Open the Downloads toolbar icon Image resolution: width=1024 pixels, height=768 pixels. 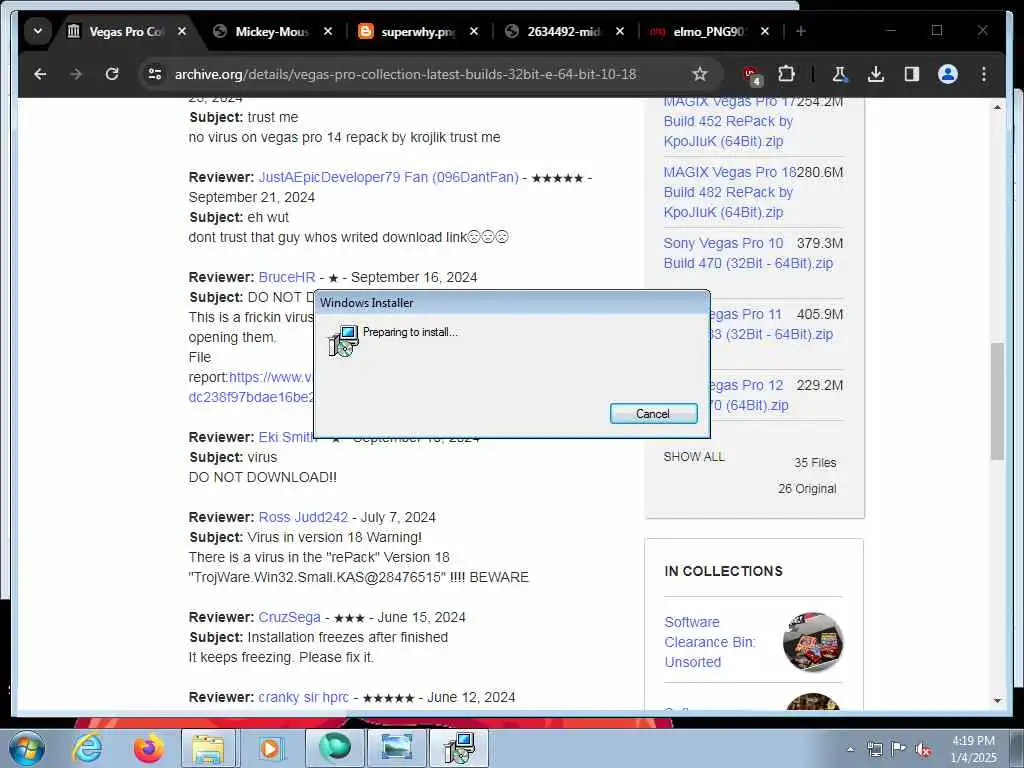coord(876,74)
